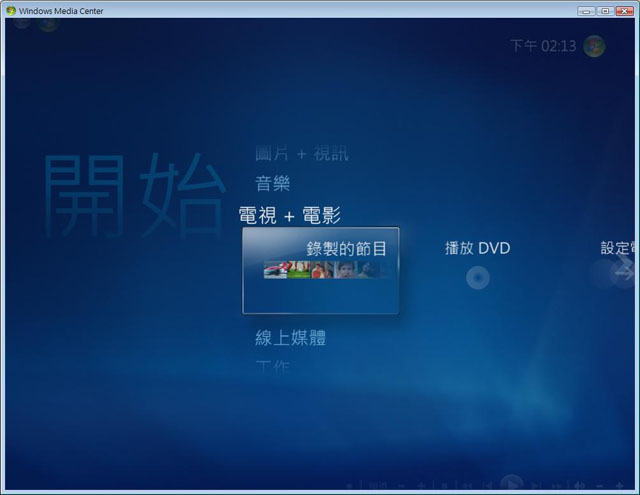The height and width of the screenshot is (495, 640).
Task: Mute audio with the speaker icon
Action: [x=580, y=486]
